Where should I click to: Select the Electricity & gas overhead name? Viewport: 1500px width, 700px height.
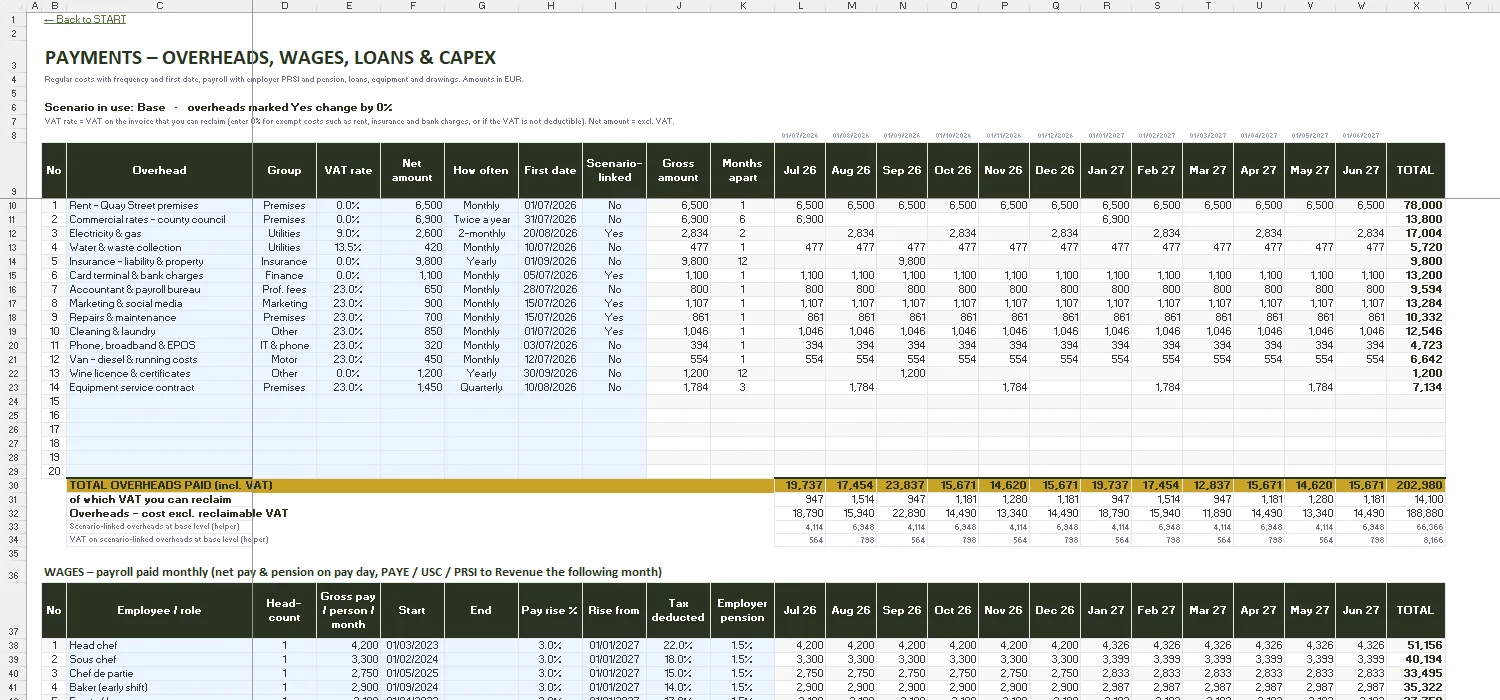point(159,233)
